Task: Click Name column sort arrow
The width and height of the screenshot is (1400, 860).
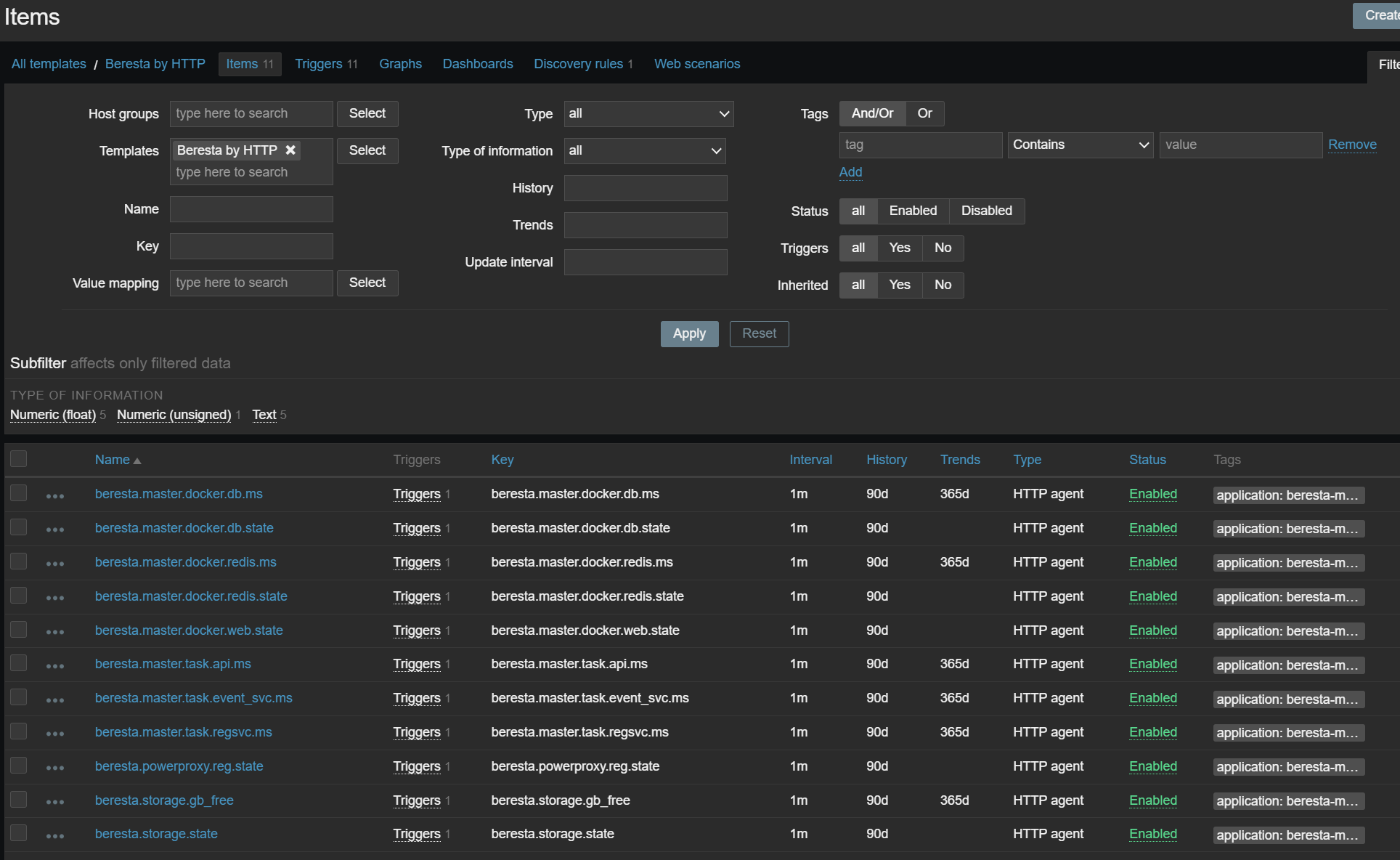Action: (137, 461)
